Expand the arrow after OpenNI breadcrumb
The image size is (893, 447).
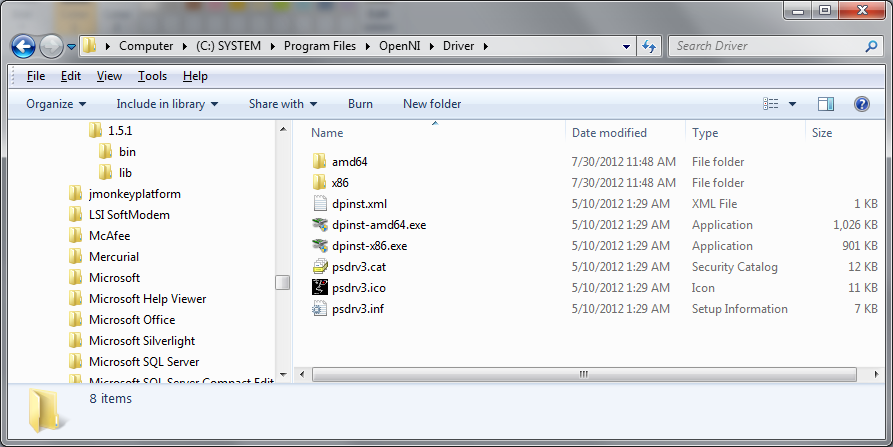point(432,47)
